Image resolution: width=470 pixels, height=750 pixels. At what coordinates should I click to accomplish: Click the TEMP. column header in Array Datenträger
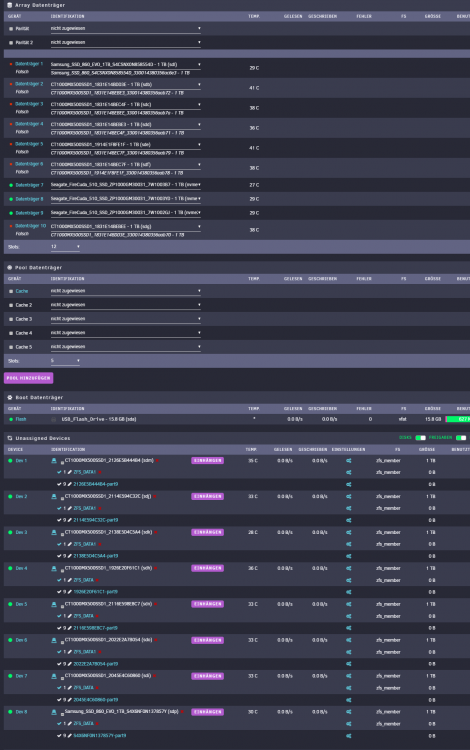(253, 16)
